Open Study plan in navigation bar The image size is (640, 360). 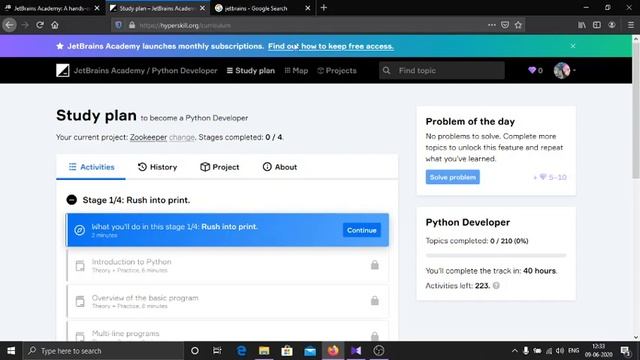point(251,71)
